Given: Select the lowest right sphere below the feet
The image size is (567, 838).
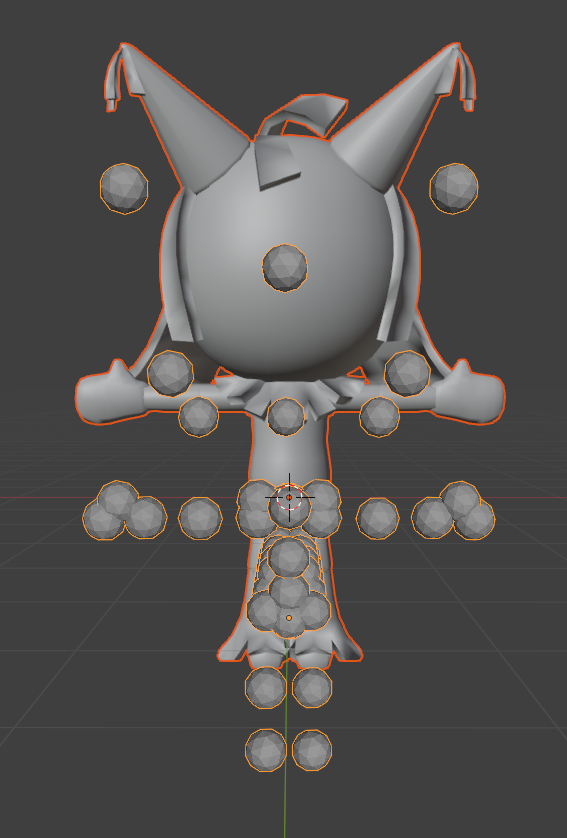Looking at the screenshot, I should pos(312,750).
